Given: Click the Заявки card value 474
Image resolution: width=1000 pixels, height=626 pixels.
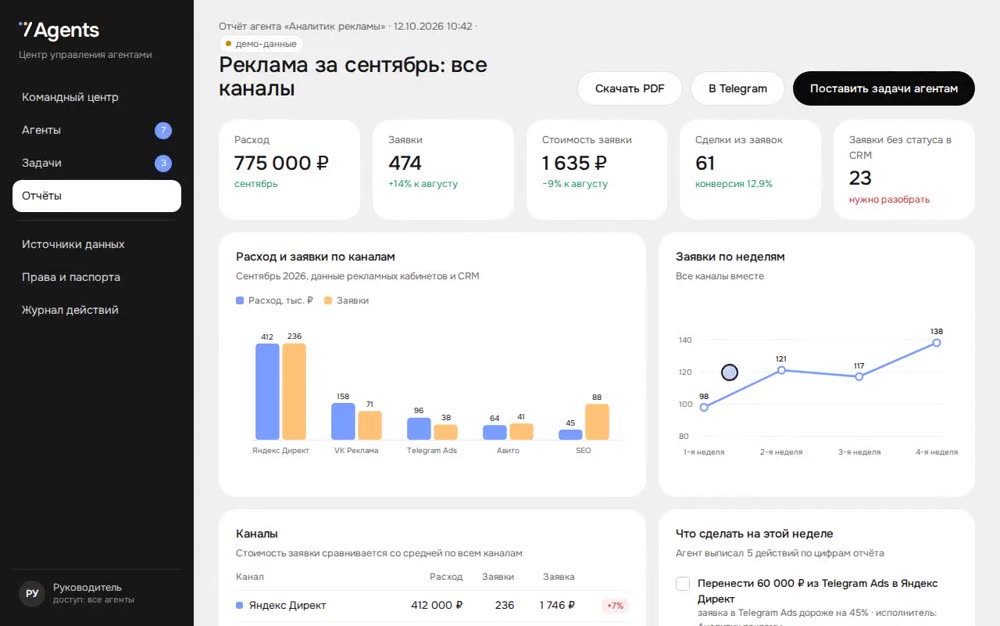Looking at the screenshot, I should (x=405, y=163).
